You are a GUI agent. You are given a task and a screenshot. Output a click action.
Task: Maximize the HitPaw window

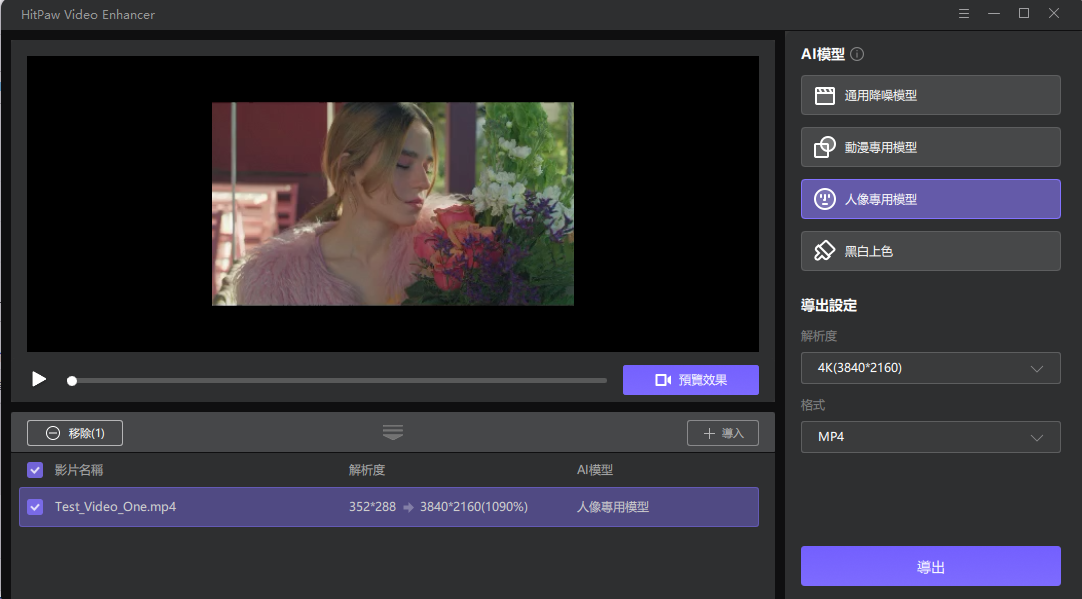[x=1024, y=14]
